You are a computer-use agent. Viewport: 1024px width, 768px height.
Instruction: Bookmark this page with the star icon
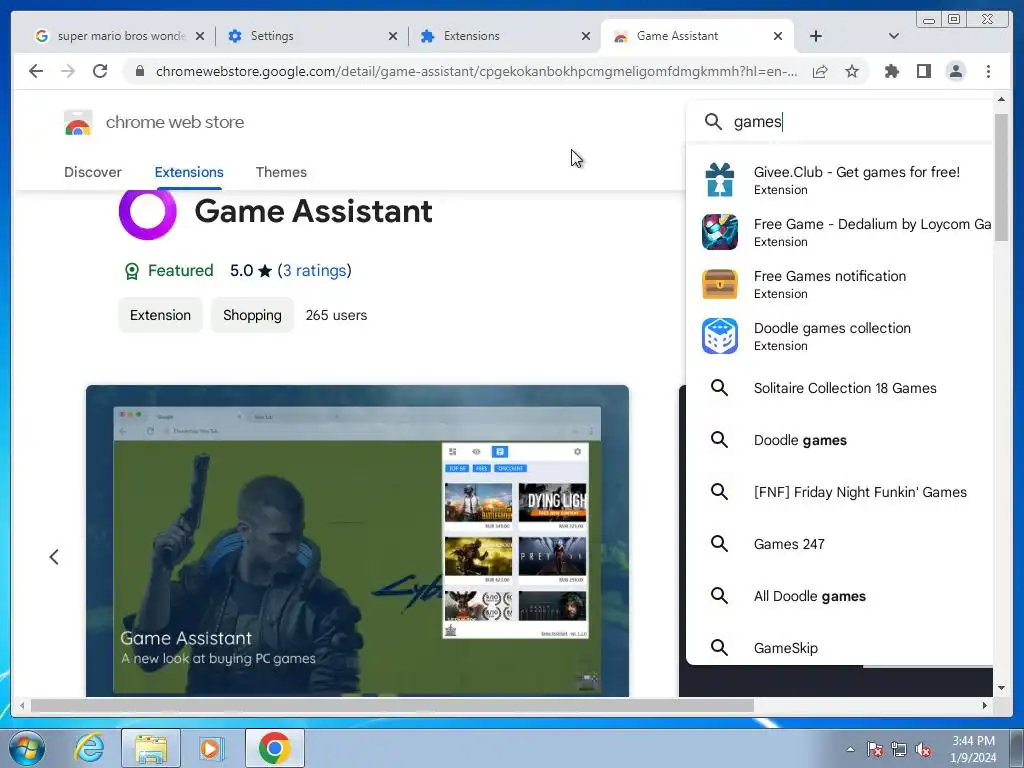(x=852, y=71)
